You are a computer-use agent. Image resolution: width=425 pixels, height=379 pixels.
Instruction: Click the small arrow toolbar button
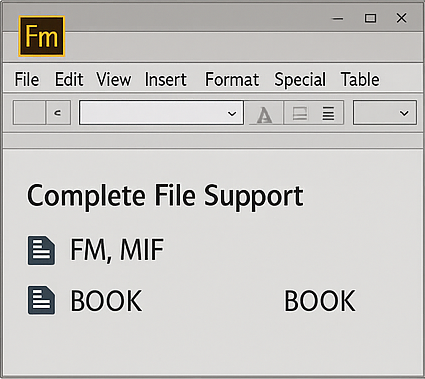click(58, 113)
